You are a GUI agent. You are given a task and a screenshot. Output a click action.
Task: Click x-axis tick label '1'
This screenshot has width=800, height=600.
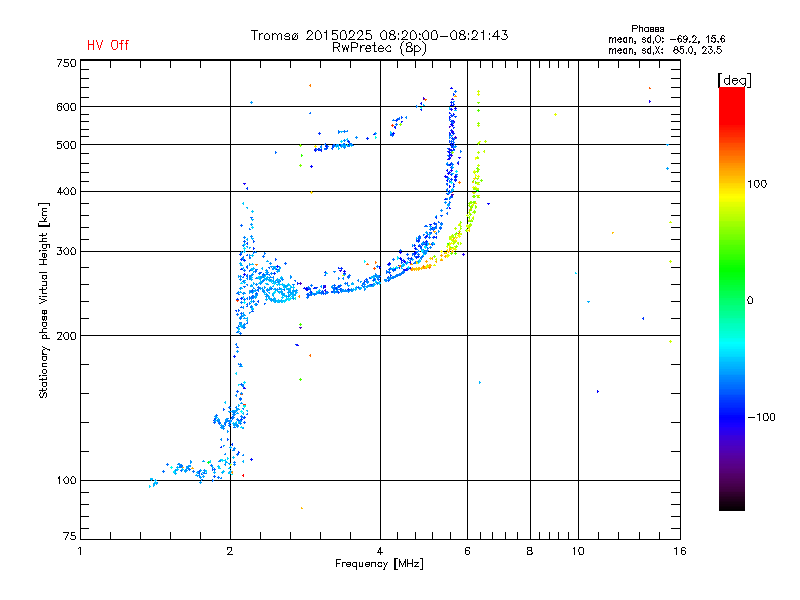point(80,551)
